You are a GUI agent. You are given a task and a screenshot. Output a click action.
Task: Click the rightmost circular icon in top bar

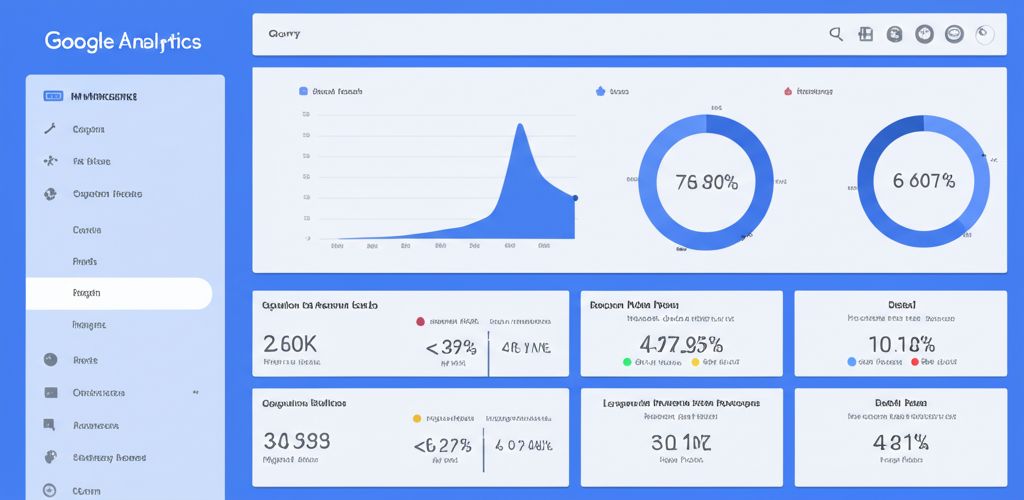coord(984,34)
